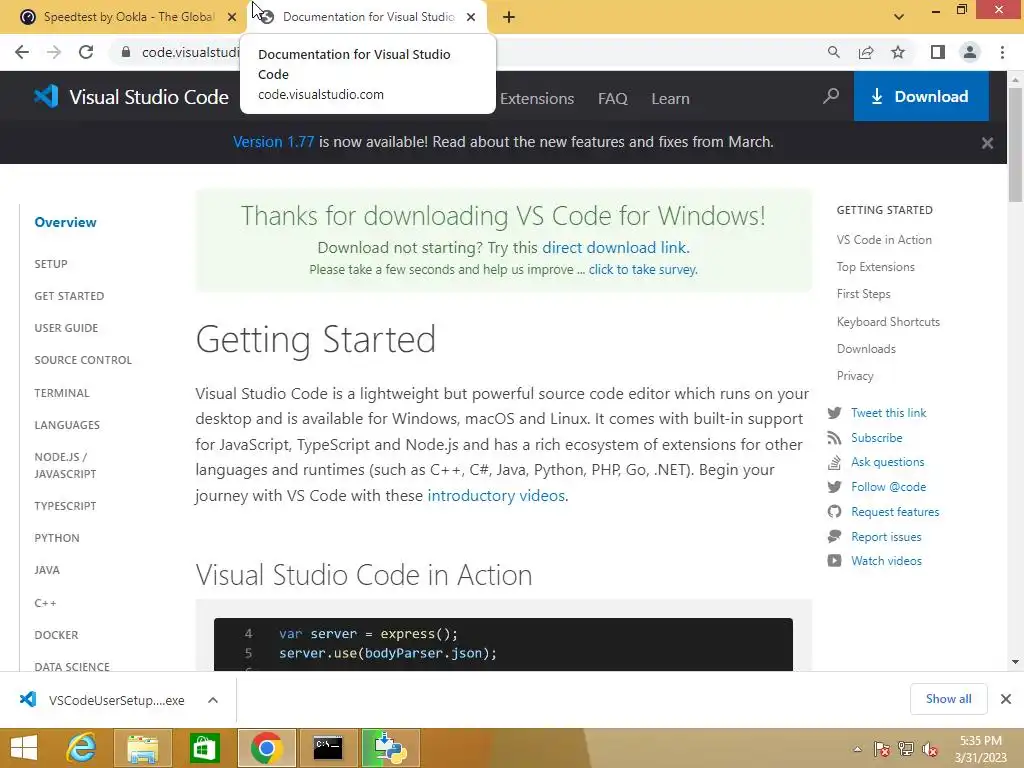Open a new tab with plus button
The height and width of the screenshot is (768, 1024).
point(509,17)
